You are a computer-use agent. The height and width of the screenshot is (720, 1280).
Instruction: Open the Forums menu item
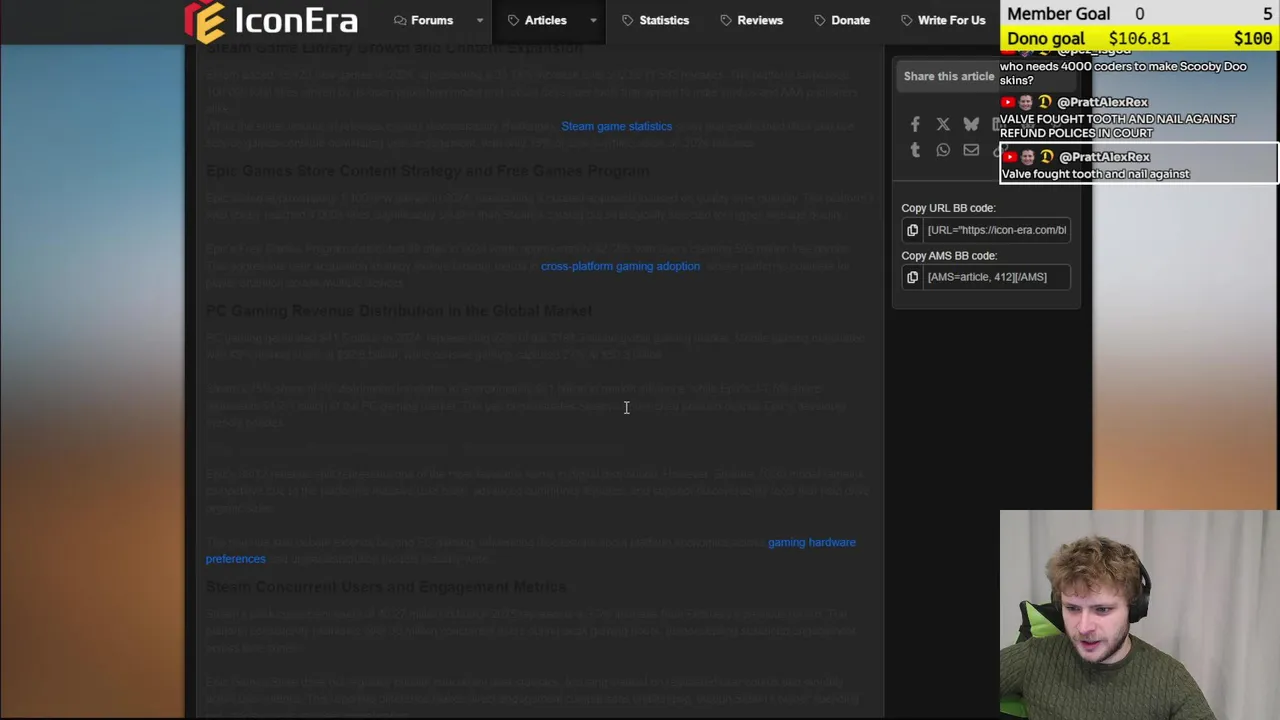point(423,20)
